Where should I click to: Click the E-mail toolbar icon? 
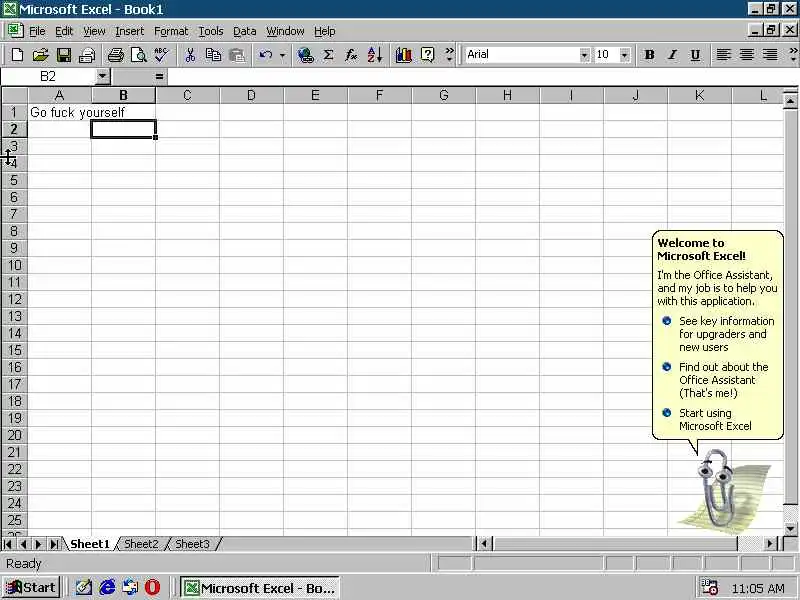tap(87, 55)
